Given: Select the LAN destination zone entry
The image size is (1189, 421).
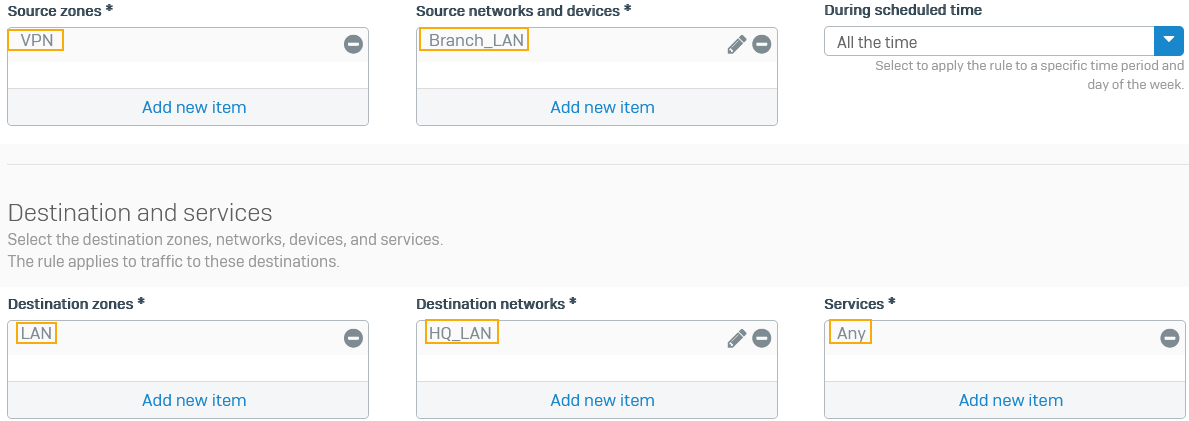Looking at the screenshot, I should click(x=36, y=333).
